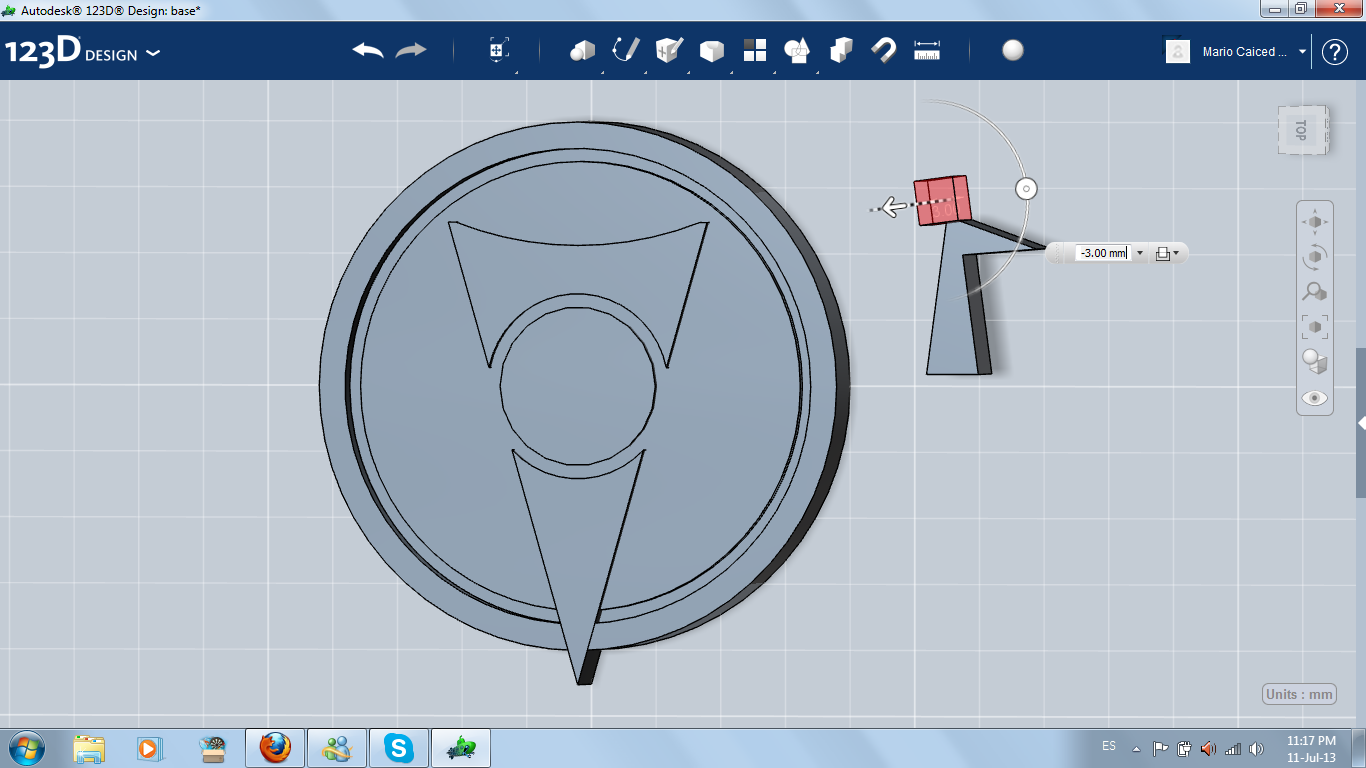The image size is (1366, 768).
Task: Click the circular angle rotation handle
Action: point(1025,188)
